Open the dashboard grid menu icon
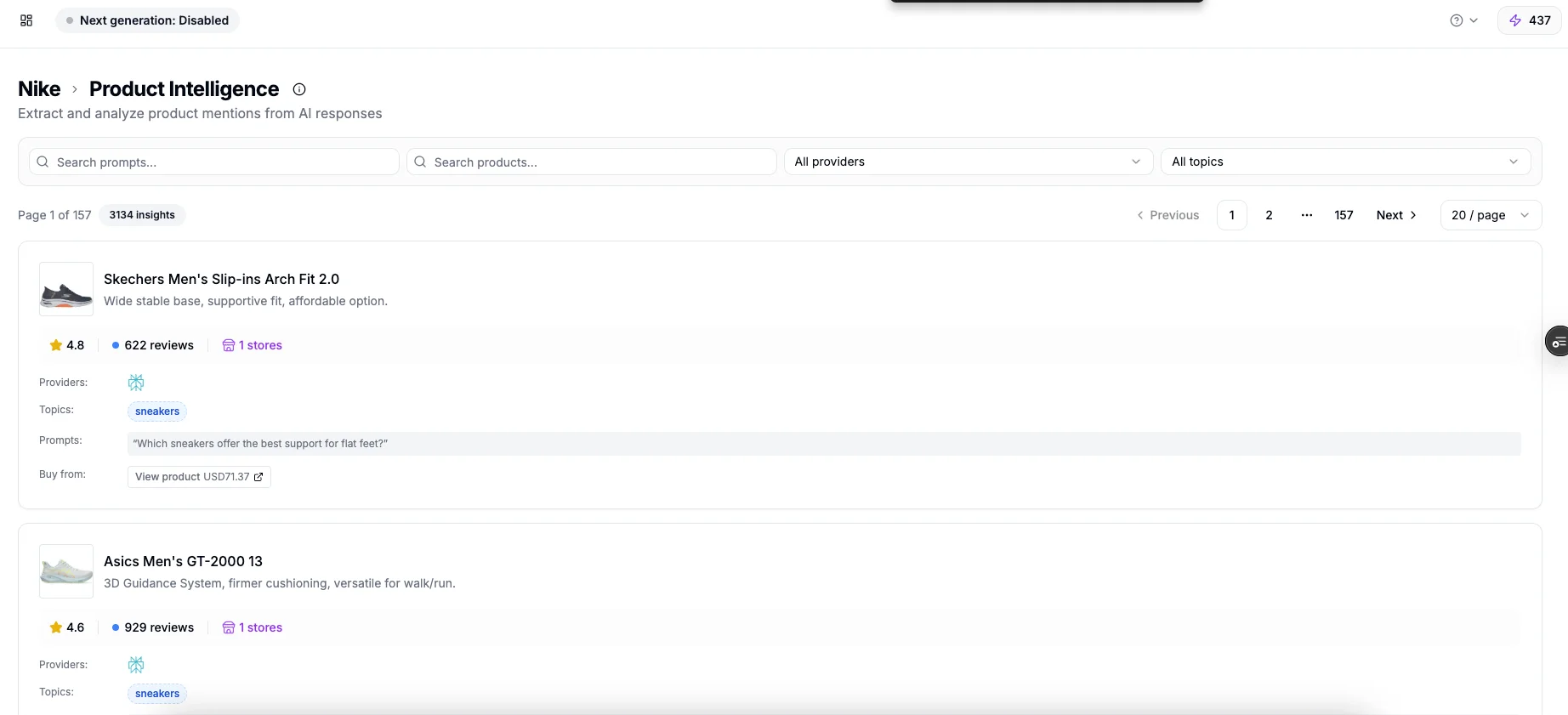This screenshot has height=715, width=1568. click(26, 20)
